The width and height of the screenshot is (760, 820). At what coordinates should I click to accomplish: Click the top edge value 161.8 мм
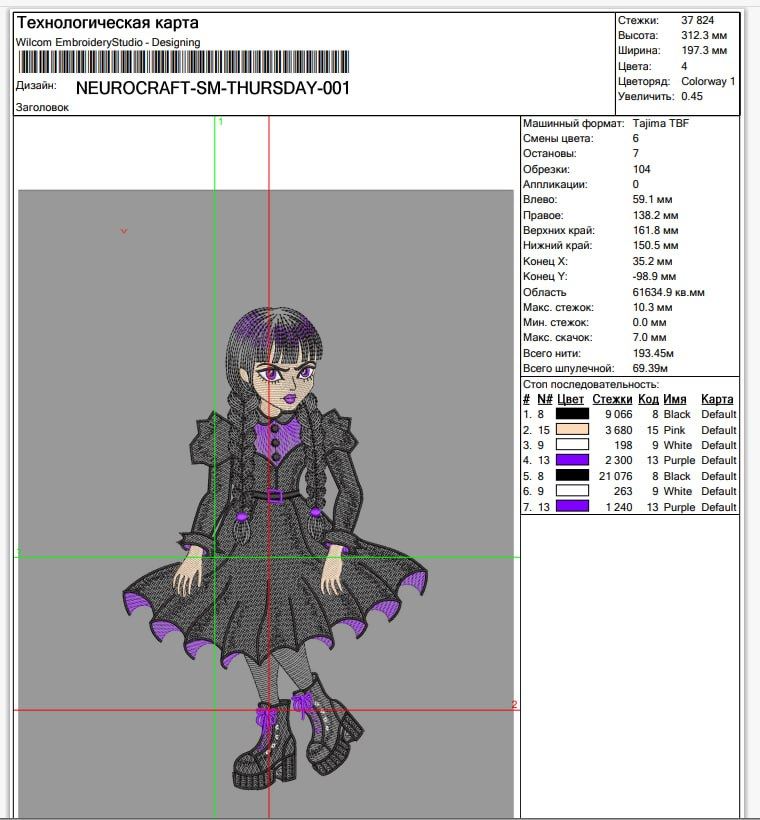coord(655,230)
